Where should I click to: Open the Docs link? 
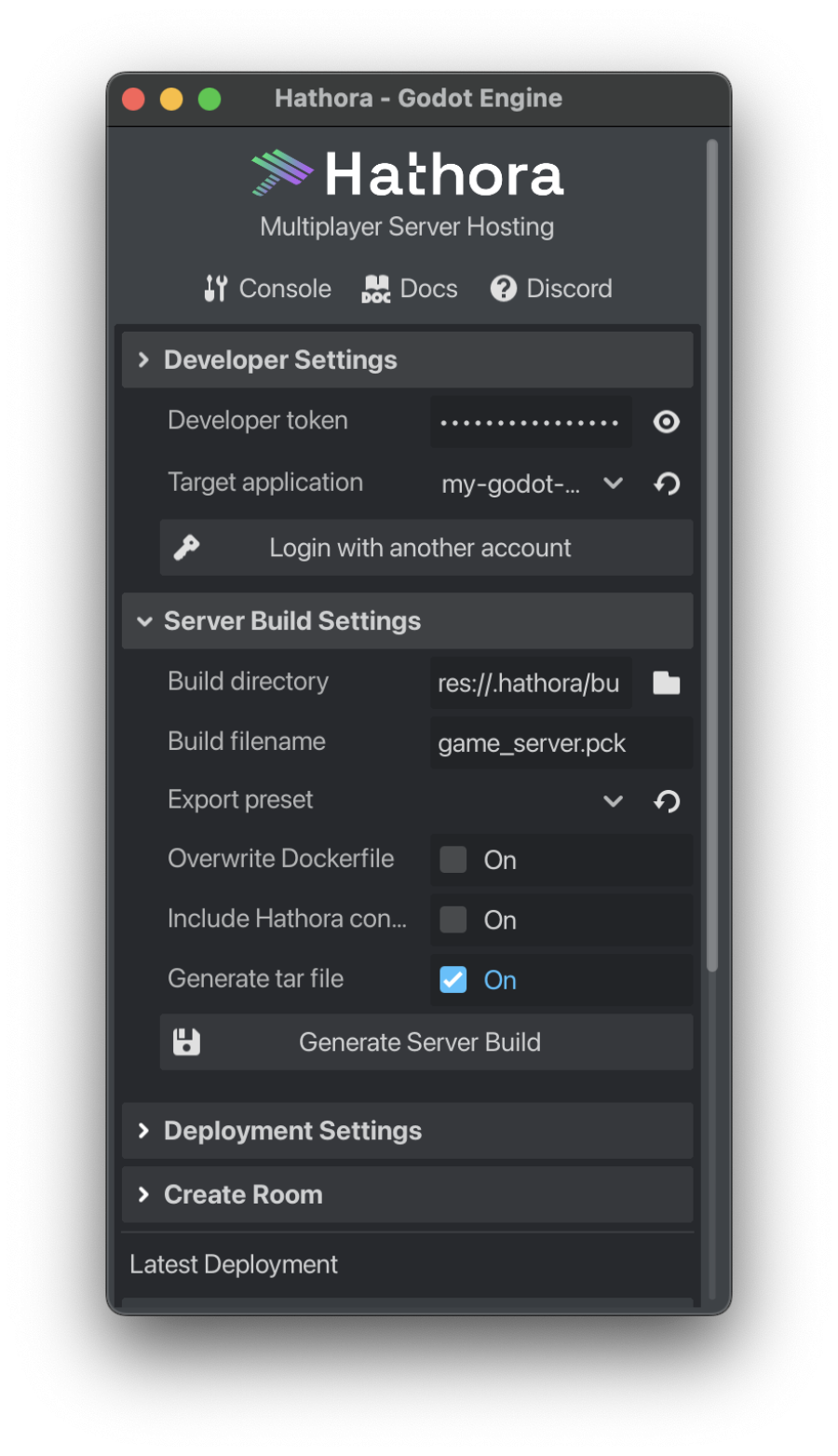[410, 289]
